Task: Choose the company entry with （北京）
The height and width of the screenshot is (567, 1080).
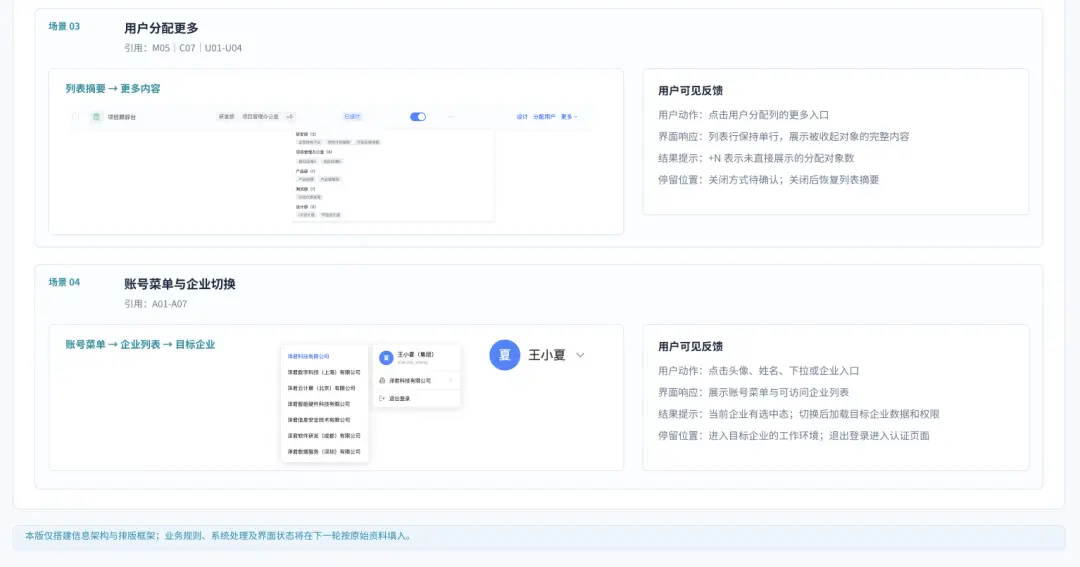Action: click(x=322, y=388)
